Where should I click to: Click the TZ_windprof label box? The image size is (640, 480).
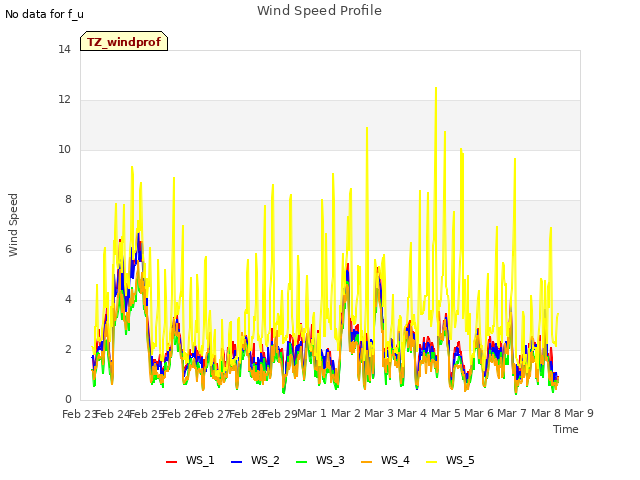click(x=124, y=41)
